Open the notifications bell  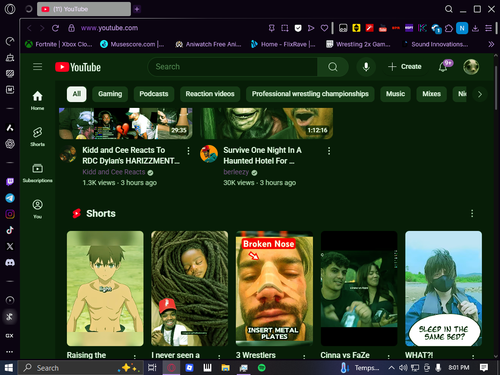443,67
